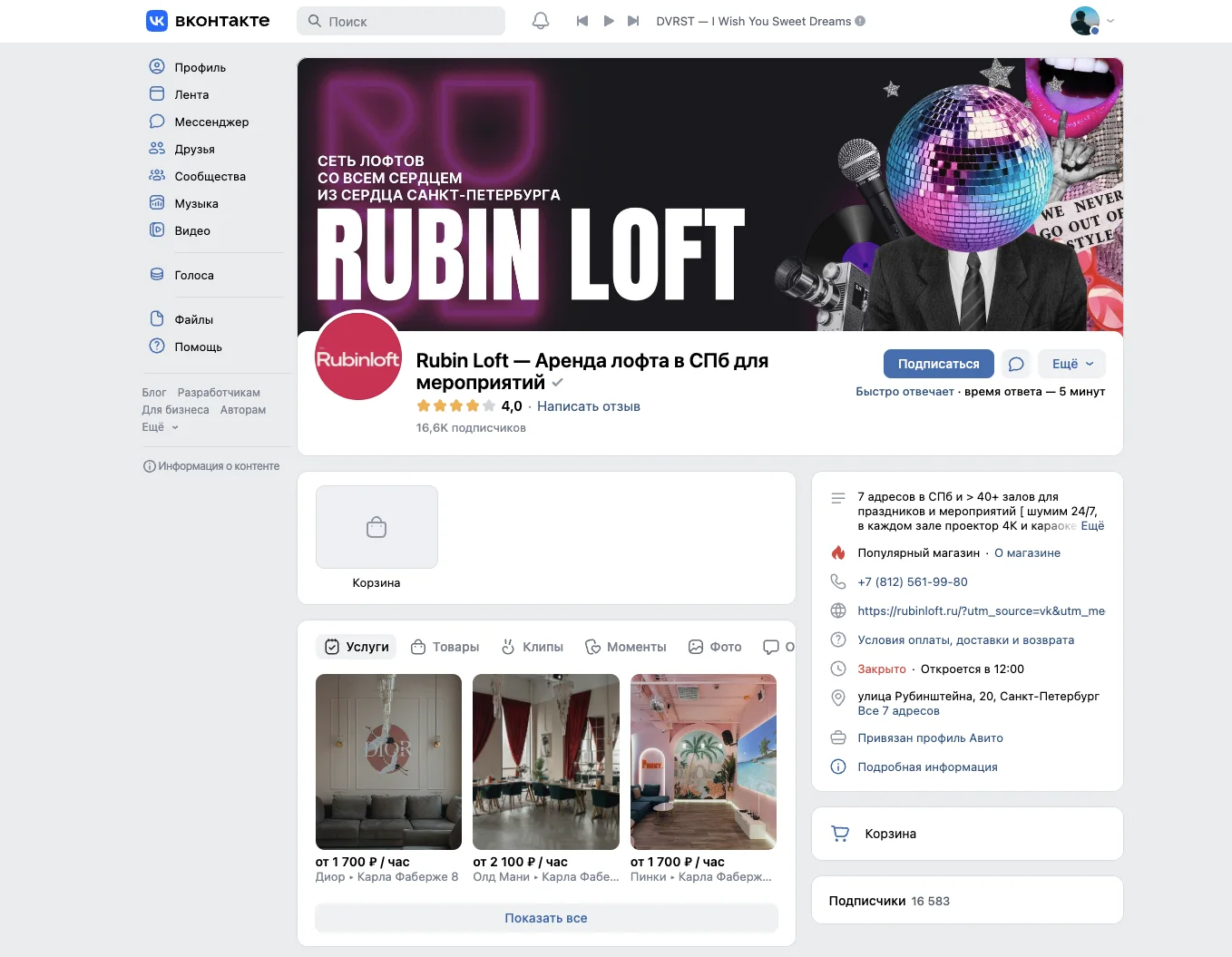The height and width of the screenshot is (957, 1232).
Task: Open the rubinloft.ru website link
Action: coord(982,611)
